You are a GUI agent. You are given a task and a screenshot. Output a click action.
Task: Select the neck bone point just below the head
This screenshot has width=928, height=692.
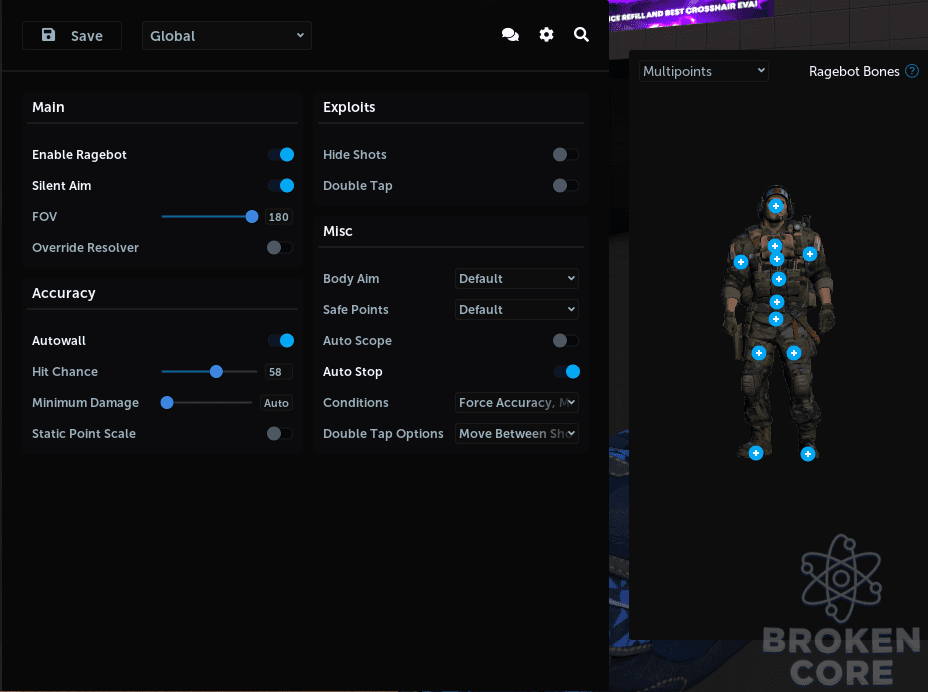[x=775, y=245]
